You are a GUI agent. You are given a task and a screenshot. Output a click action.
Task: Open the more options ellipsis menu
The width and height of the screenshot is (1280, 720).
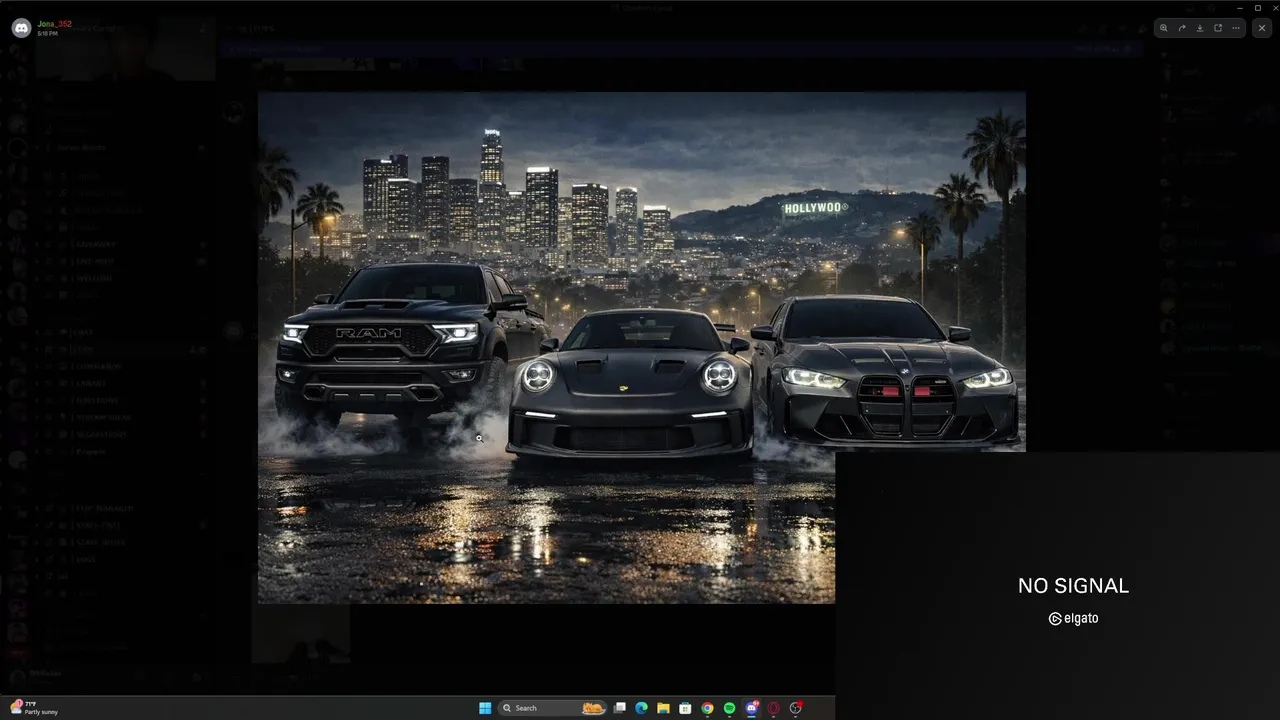coord(1236,28)
